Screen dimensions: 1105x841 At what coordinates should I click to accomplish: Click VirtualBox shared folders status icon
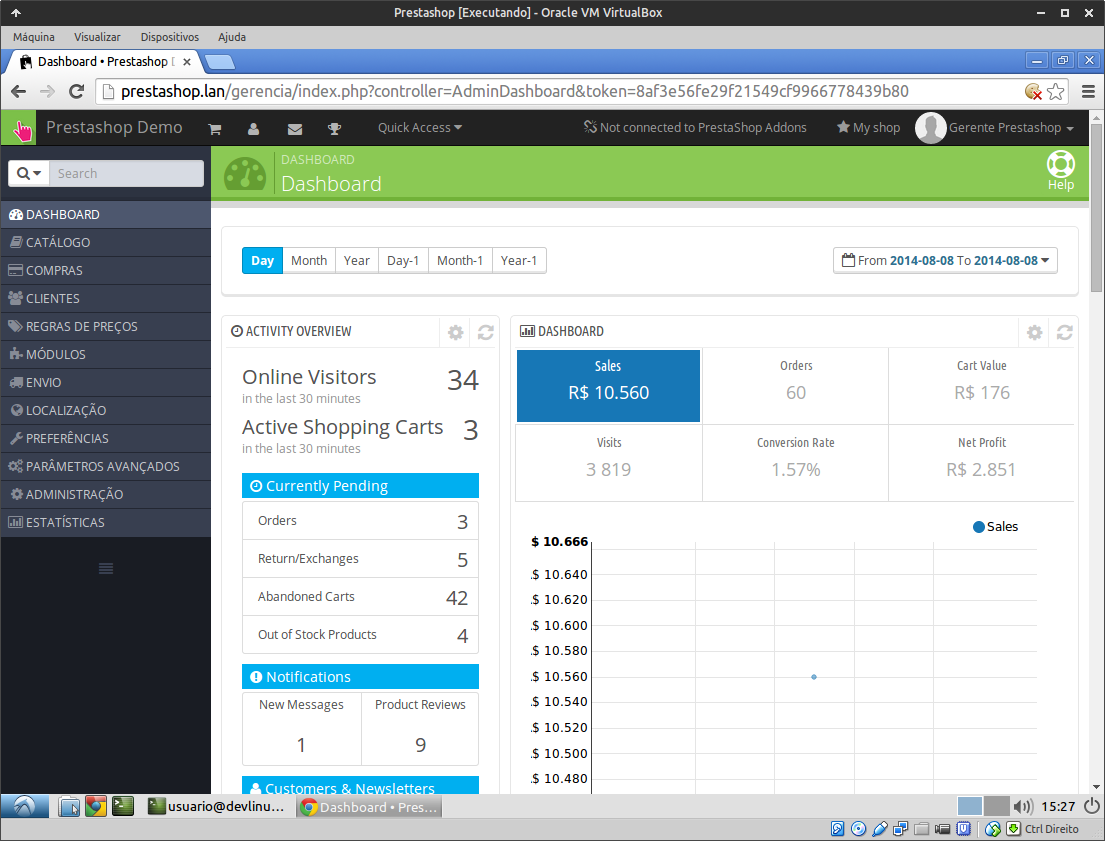point(922,829)
